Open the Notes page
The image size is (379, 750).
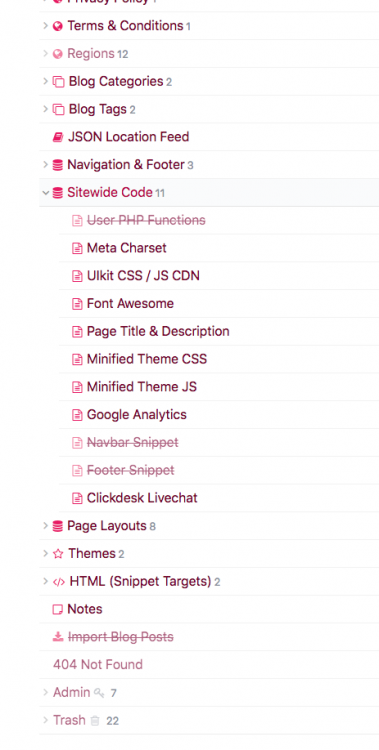(85, 609)
